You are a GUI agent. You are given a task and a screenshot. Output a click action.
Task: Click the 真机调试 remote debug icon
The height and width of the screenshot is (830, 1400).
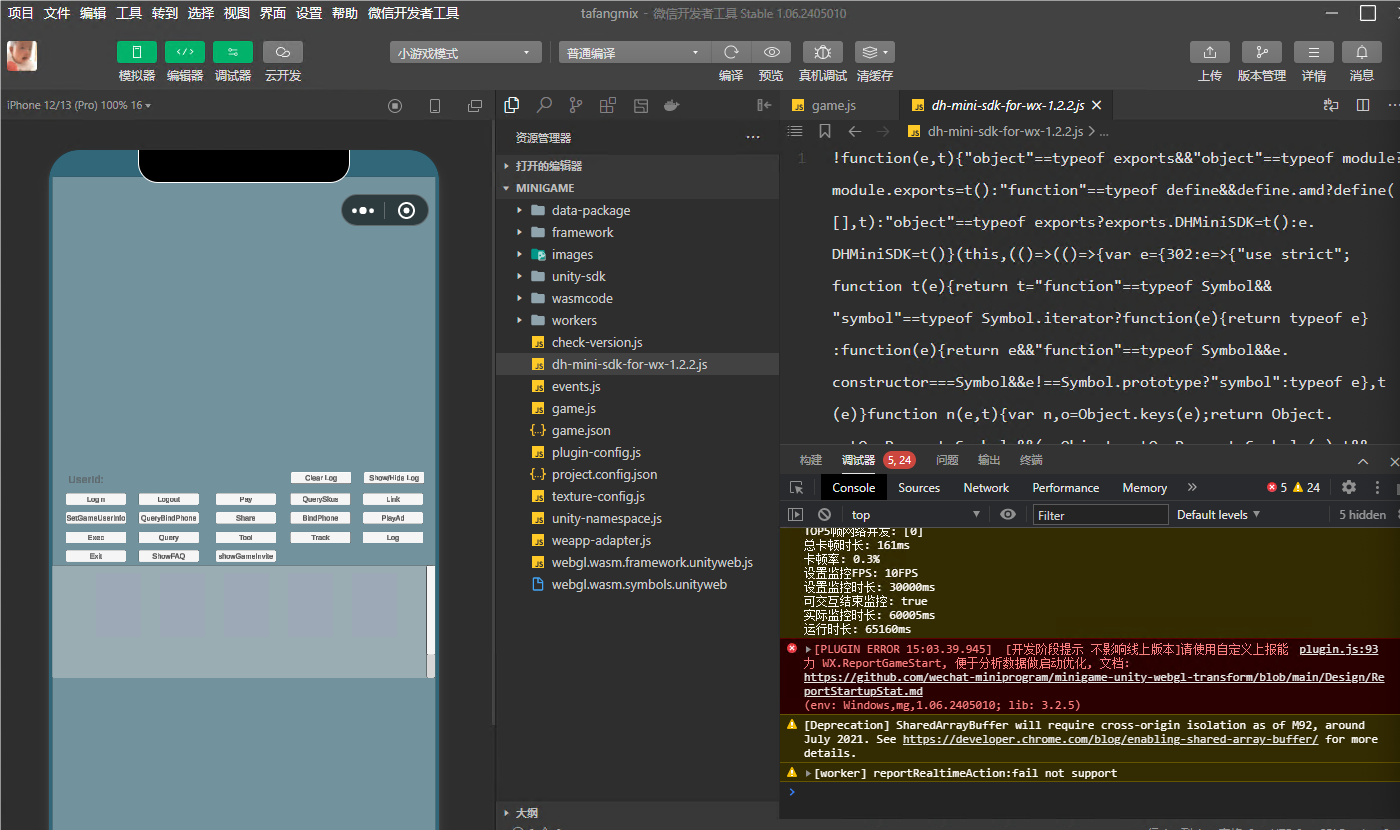[x=822, y=52]
